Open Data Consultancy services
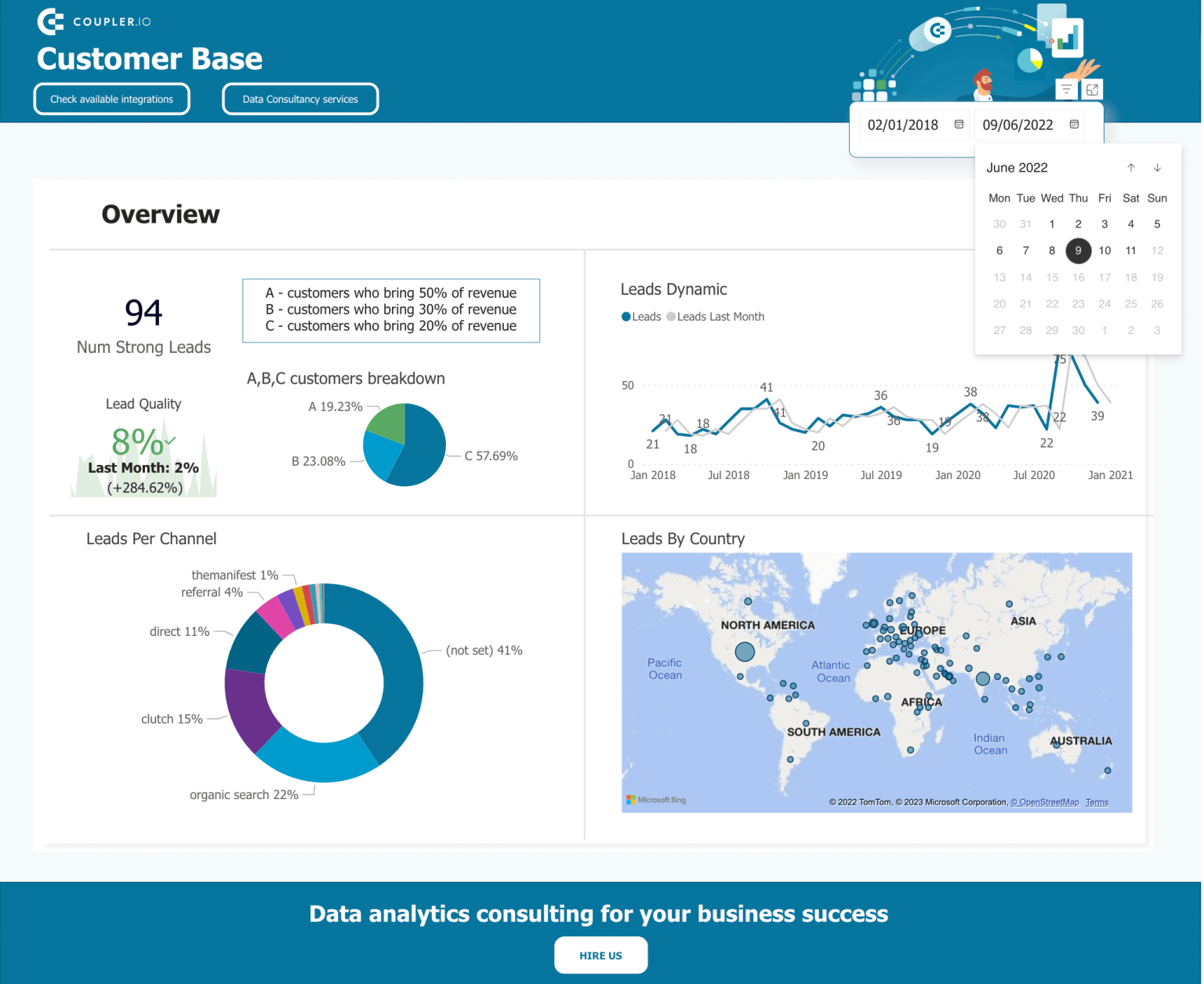Screen dimensions: 1204x984 (300, 99)
